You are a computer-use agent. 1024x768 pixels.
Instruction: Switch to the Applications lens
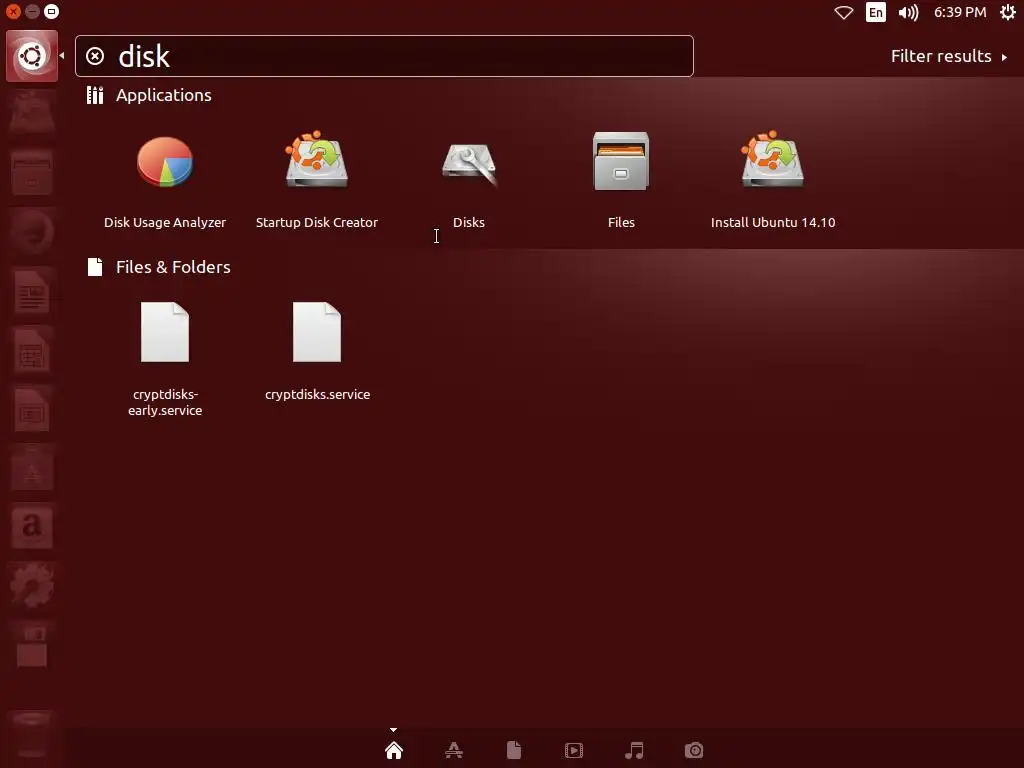[x=454, y=750]
